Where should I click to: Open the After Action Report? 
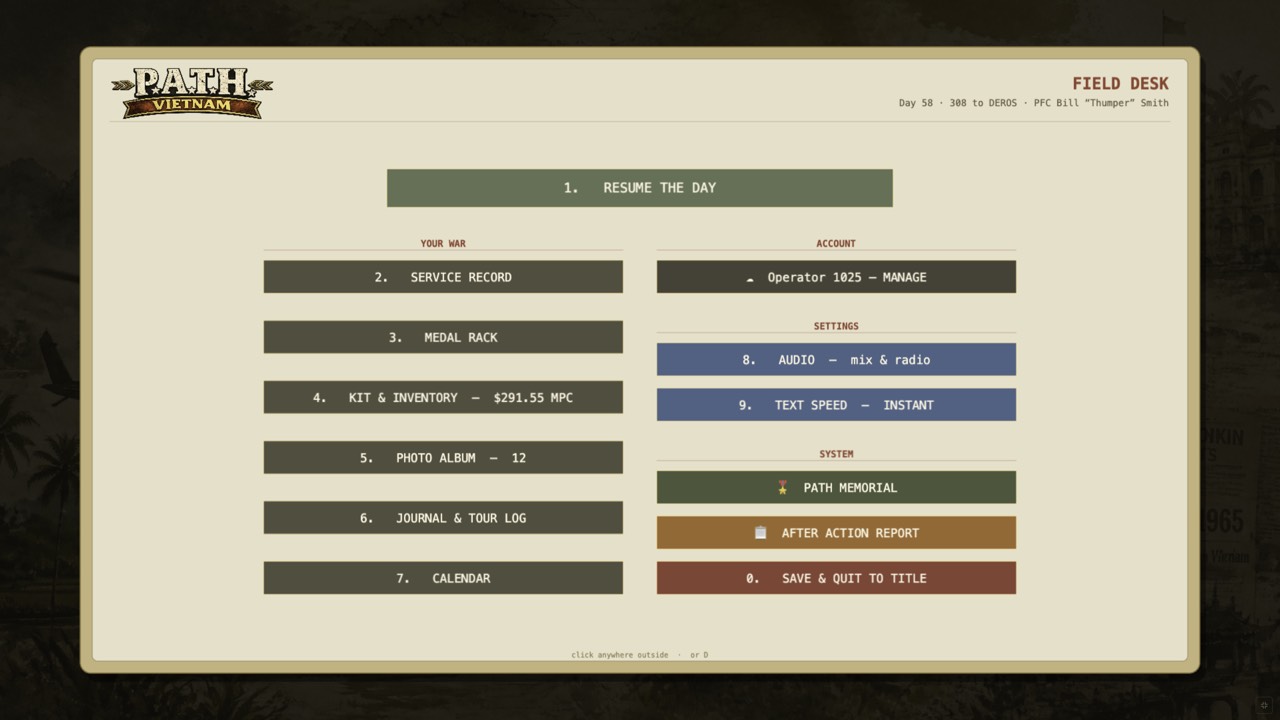[836, 533]
